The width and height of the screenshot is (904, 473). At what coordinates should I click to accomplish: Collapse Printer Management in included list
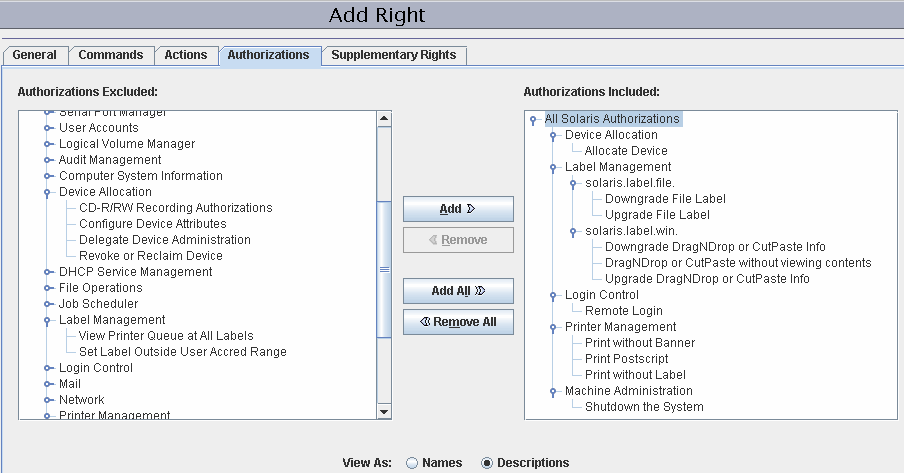click(x=553, y=327)
